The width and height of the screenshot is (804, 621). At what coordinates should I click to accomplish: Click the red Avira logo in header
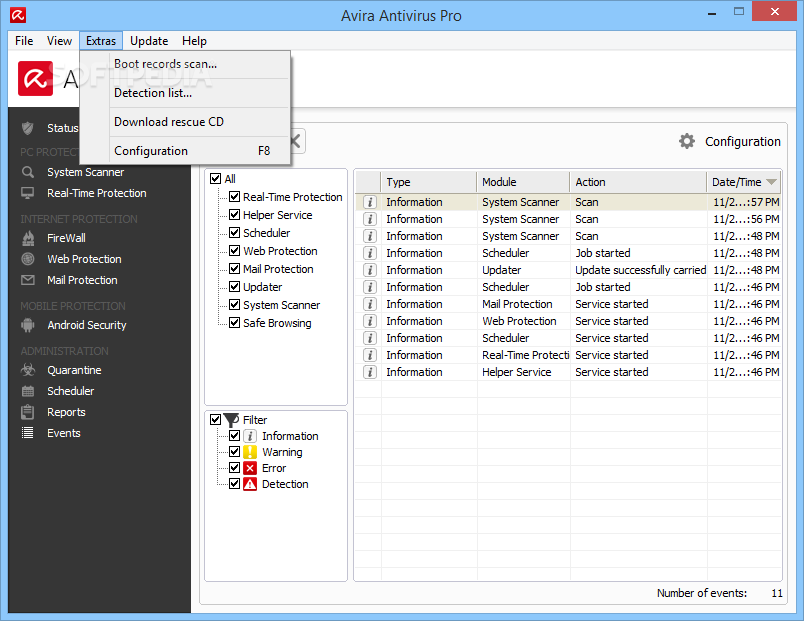(35, 78)
